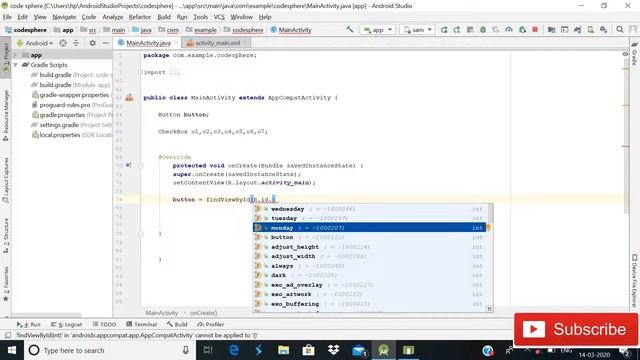Open the Favorites side tab
The image size is (640, 360).
click(6, 284)
